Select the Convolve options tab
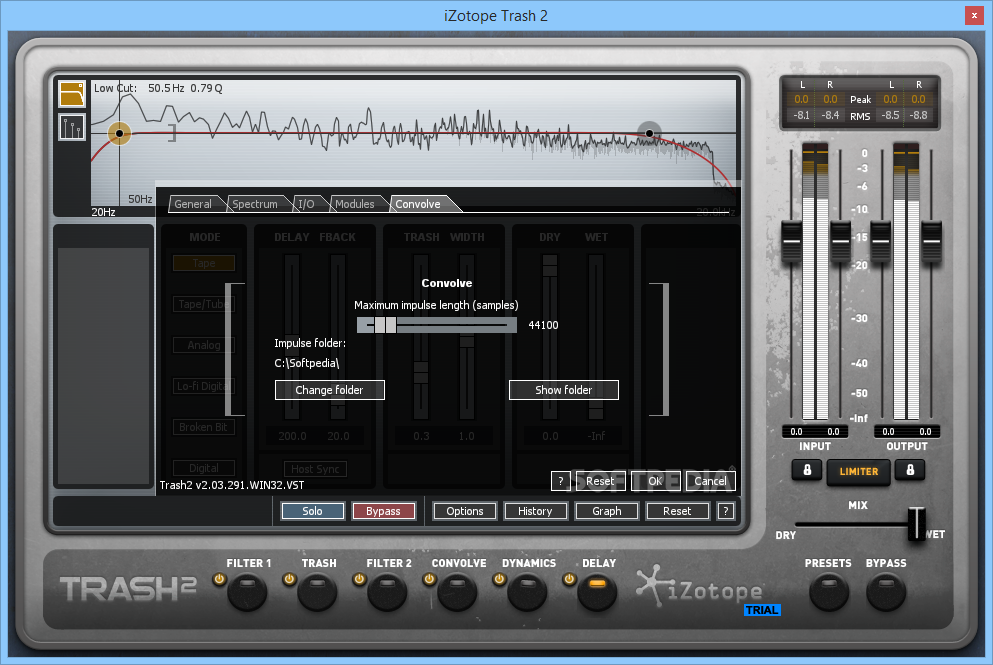Viewport: 993px width, 665px height. tap(419, 204)
